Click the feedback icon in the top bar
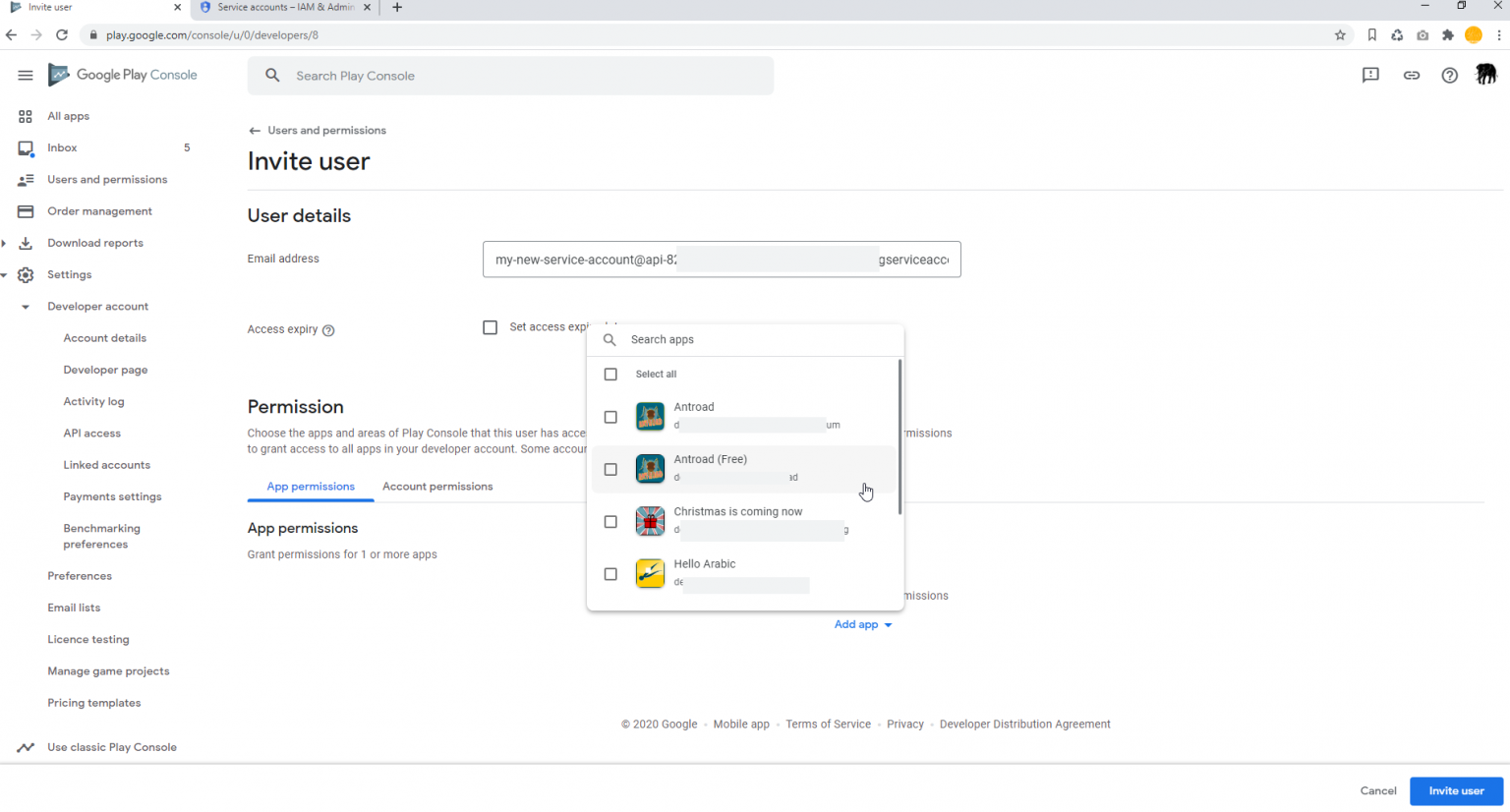 coord(1370,75)
